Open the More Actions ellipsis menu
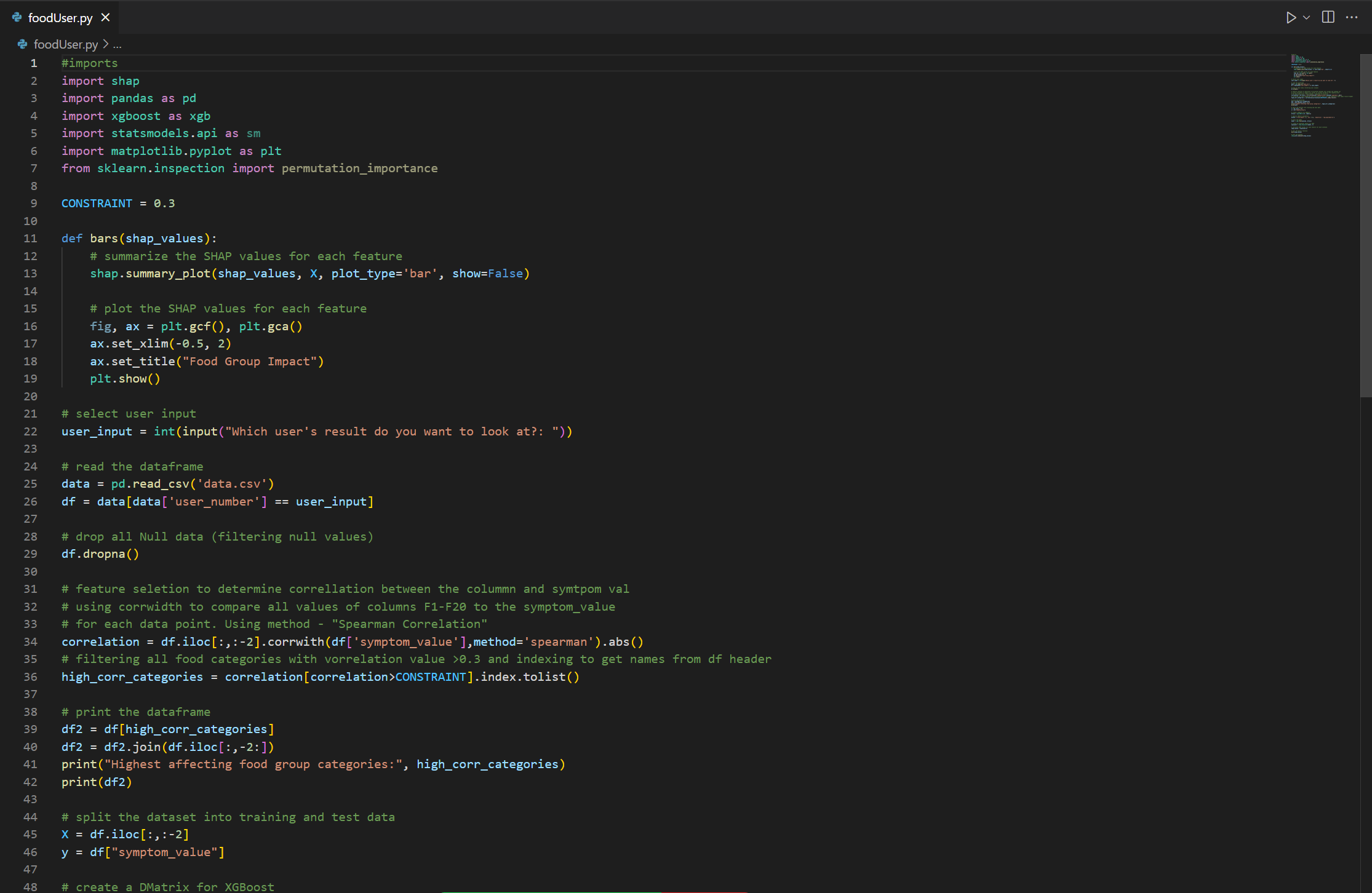The image size is (1372, 893). tap(1352, 17)
